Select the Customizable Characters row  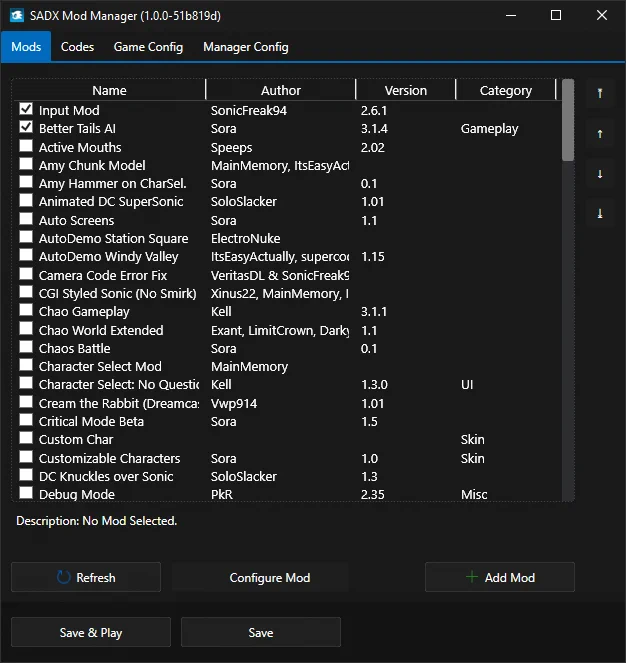click(288, 458)
